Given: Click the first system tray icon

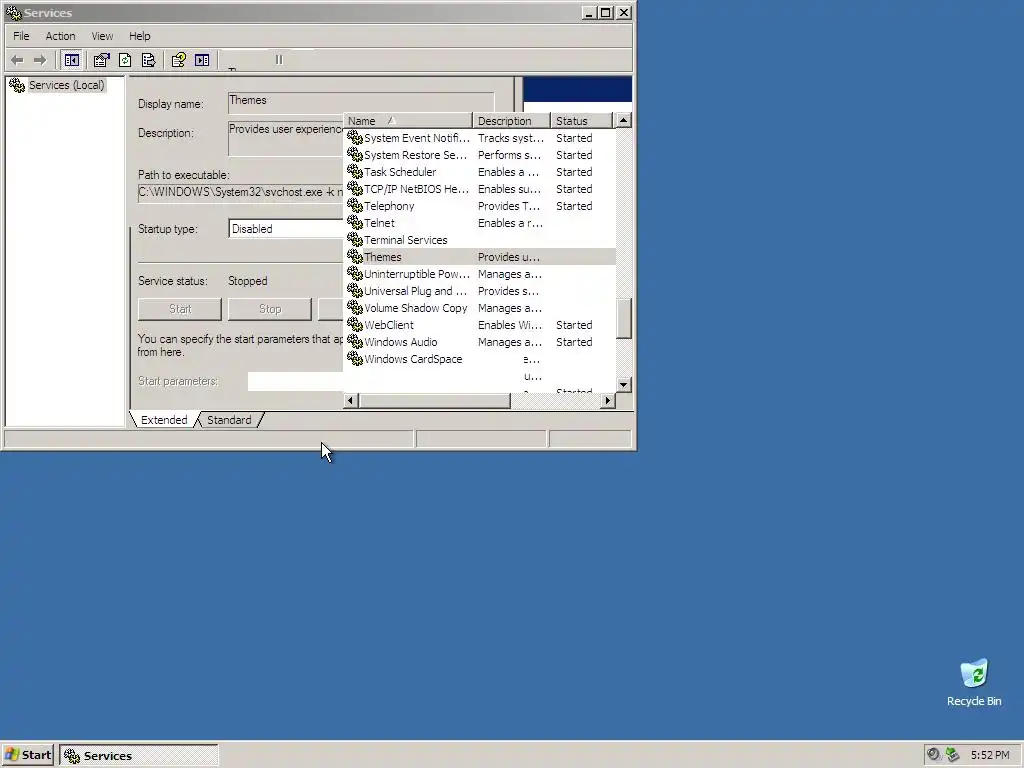Looking at the screenshot, I should [x=934, y=754].
